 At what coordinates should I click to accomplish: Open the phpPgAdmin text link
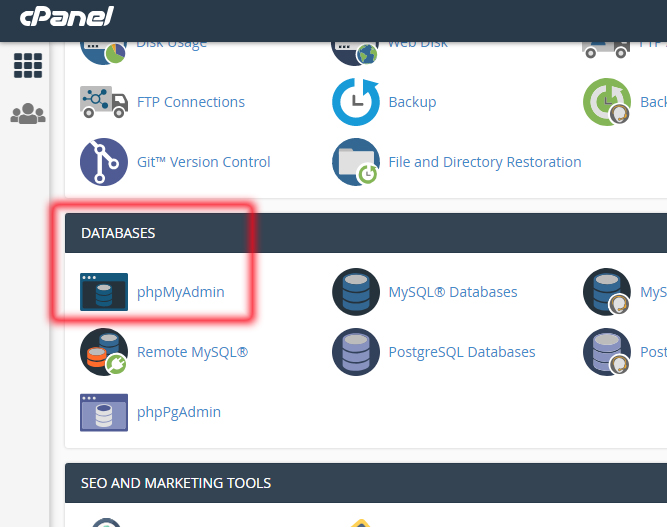[179, 412]
